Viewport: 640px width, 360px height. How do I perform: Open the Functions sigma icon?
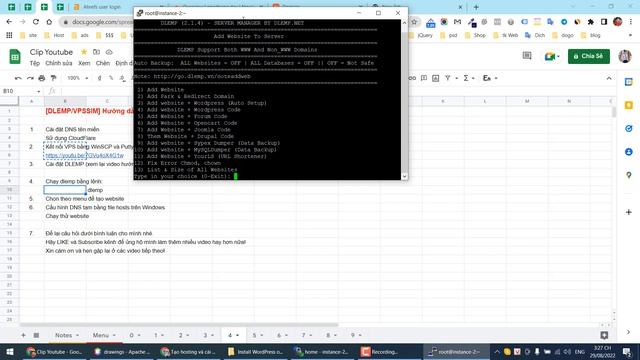tap(466, 78)
